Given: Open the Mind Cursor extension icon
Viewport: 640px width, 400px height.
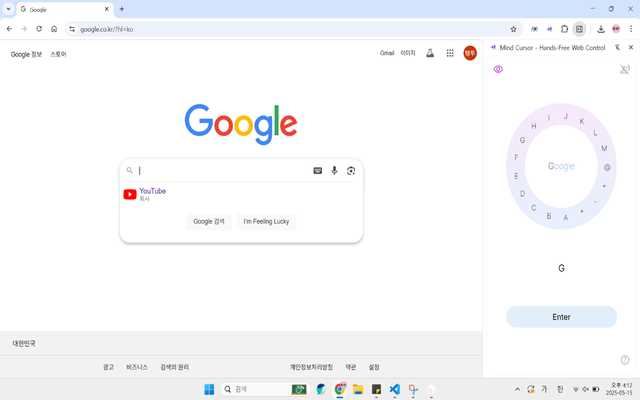Looking at the screenshot, I should click(x=549, y=29).
